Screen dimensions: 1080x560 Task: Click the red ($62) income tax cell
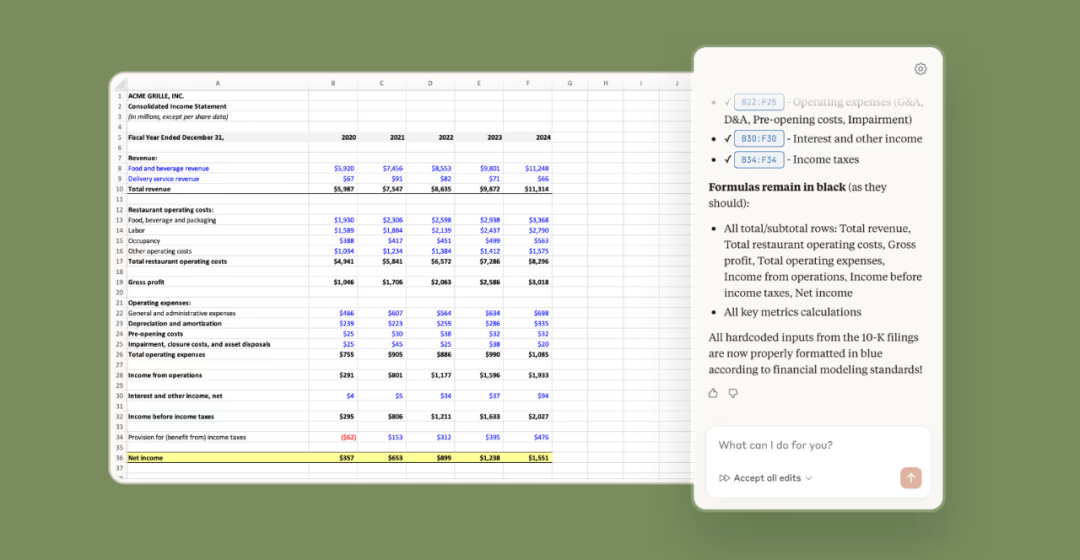(x=346, y=437)
